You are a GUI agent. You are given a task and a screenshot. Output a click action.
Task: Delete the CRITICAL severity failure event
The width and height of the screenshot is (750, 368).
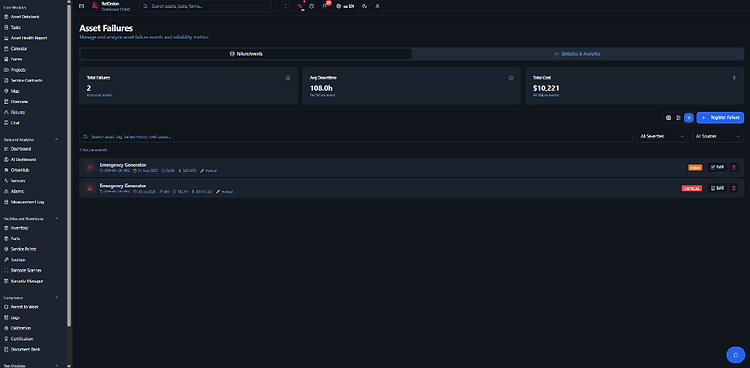point(734,188)
